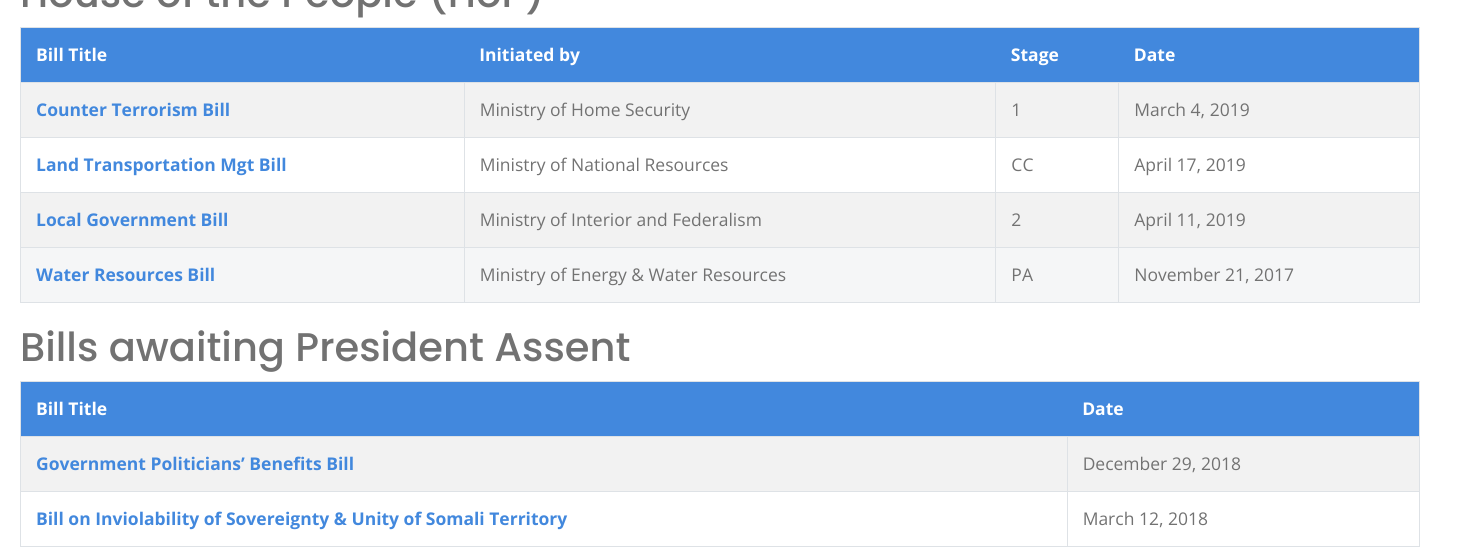The height and width of the screenshot is (557, 1463).
Task: Click the PA stage value
Action: [x=1022, y=275]
